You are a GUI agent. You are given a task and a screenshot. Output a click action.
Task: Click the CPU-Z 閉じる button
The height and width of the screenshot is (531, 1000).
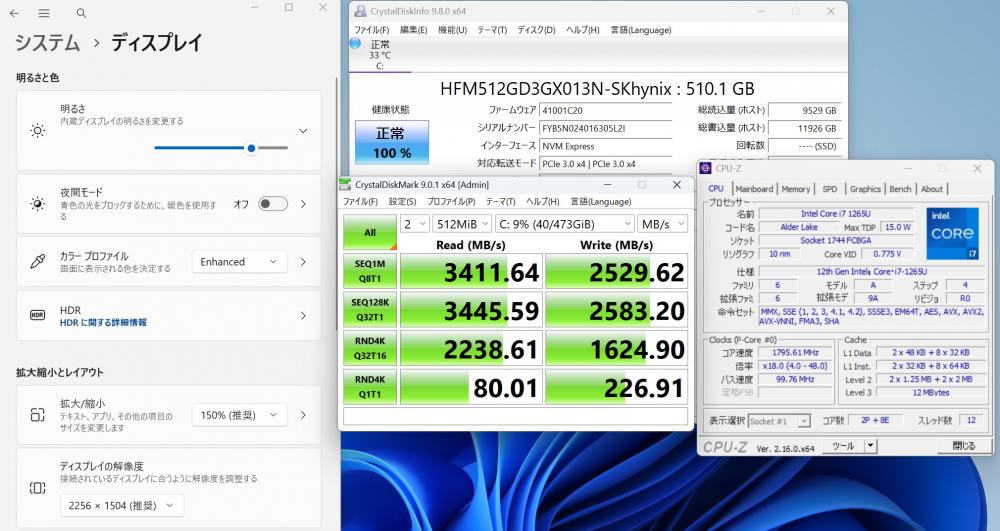pyautogui.click(x=964, y=446)
